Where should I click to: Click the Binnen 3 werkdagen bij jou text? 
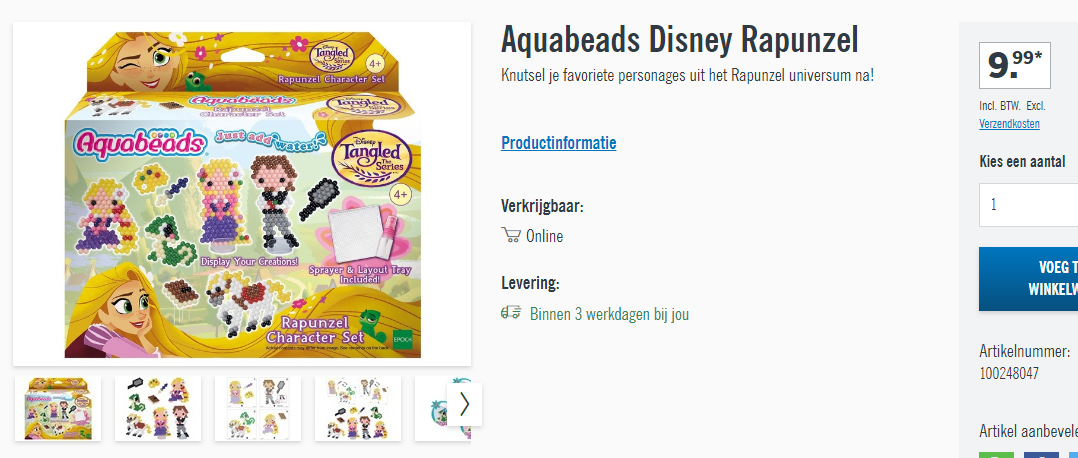click(609, 314)
